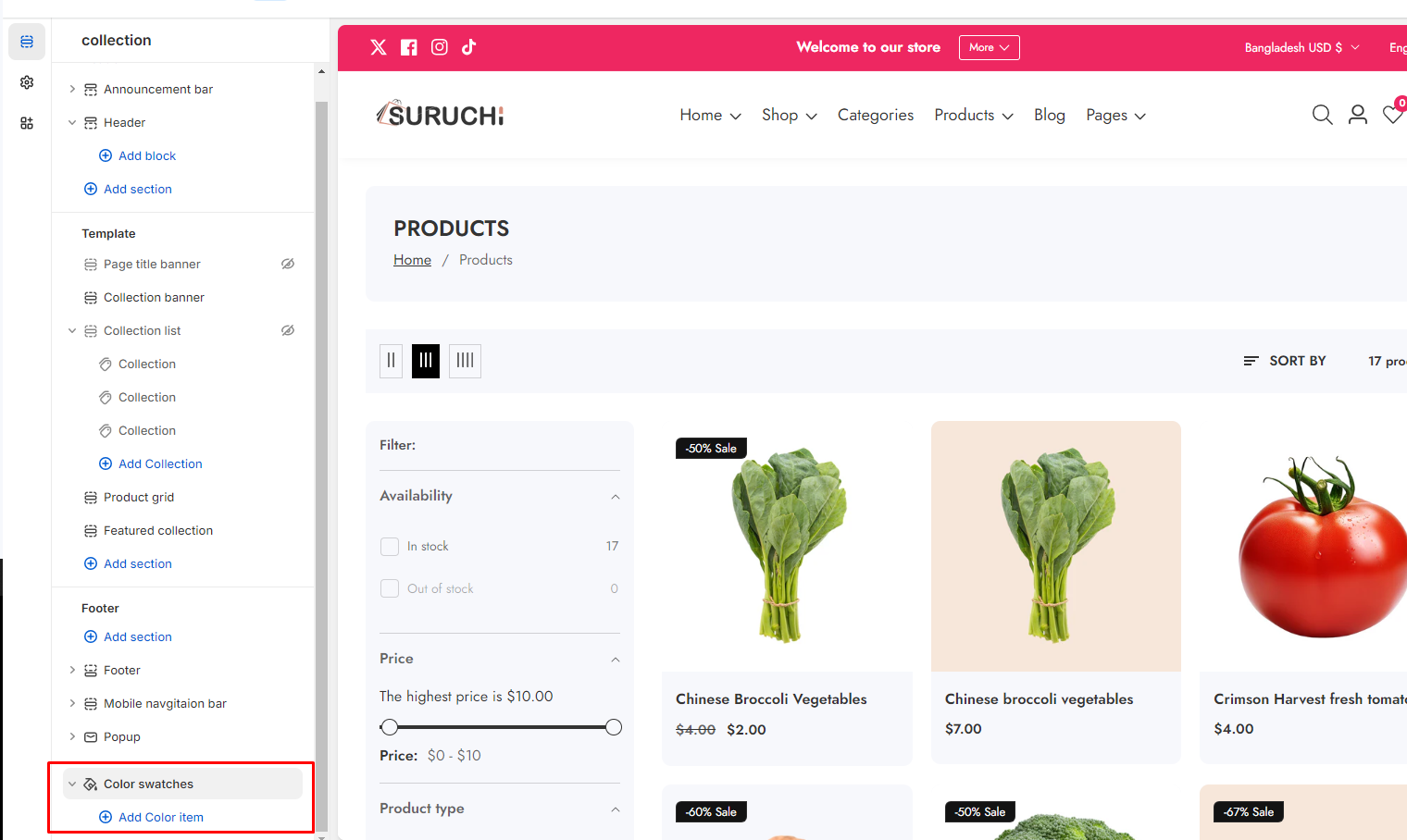Screen dimensions: 1407x840
Task: Check the In stock filter checkbox
Action: pos(390,547)
